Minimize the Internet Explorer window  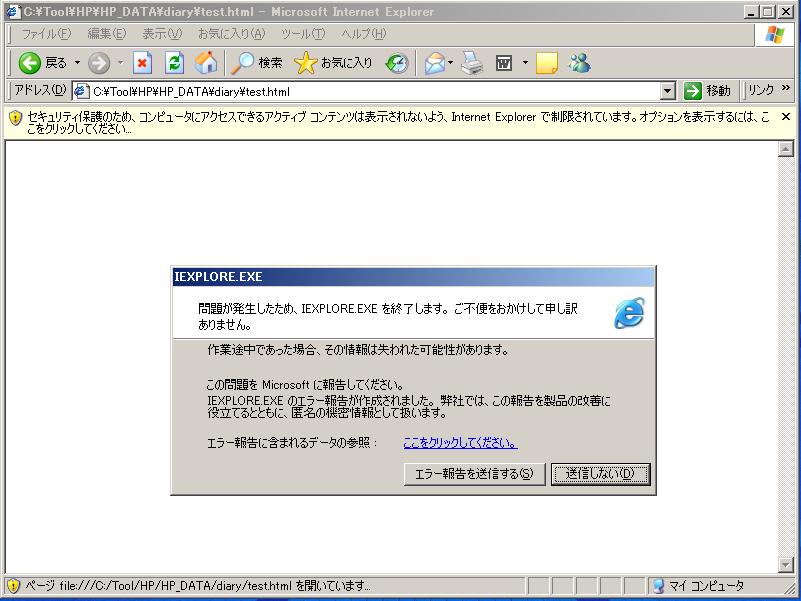pos(750,11)
